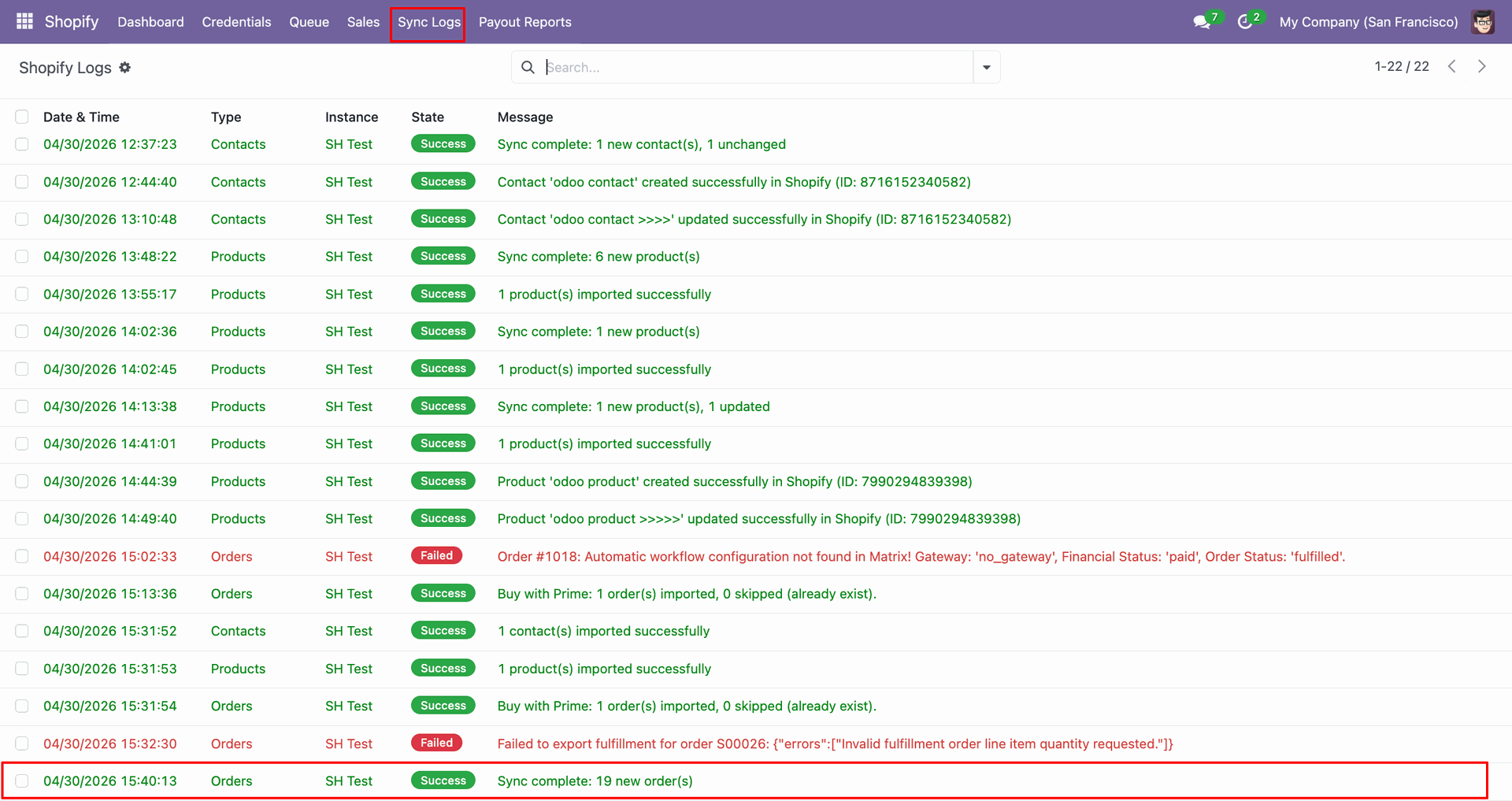Open Product 'odoo product >>>>>' updated message
The width and height of the screenshot is (1512, 801).
[759, 519]
